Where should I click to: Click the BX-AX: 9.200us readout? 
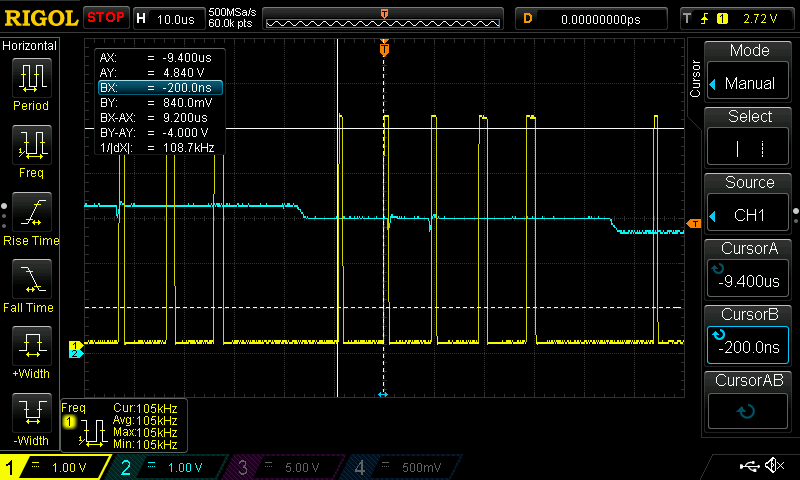154,118
